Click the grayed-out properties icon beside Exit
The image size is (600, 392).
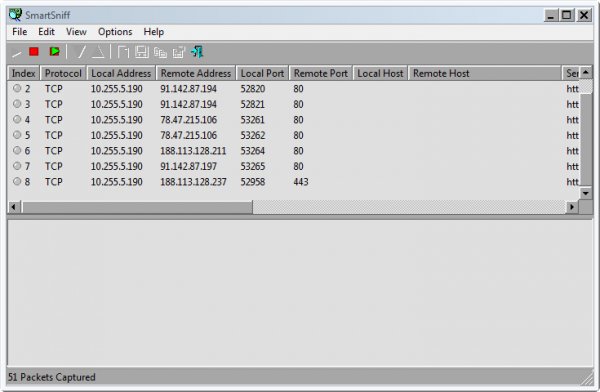[179, 52]
